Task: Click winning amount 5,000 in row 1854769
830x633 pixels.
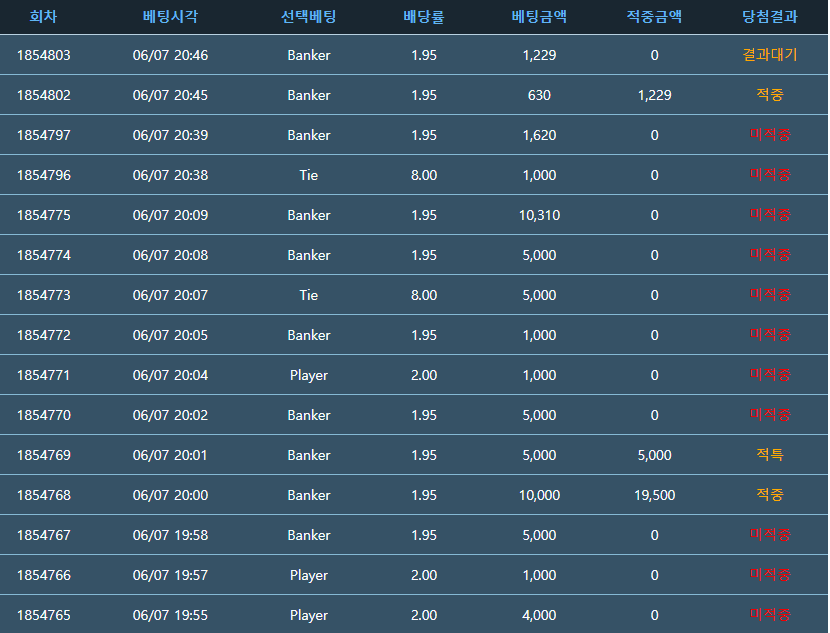Action: [654, 455]
